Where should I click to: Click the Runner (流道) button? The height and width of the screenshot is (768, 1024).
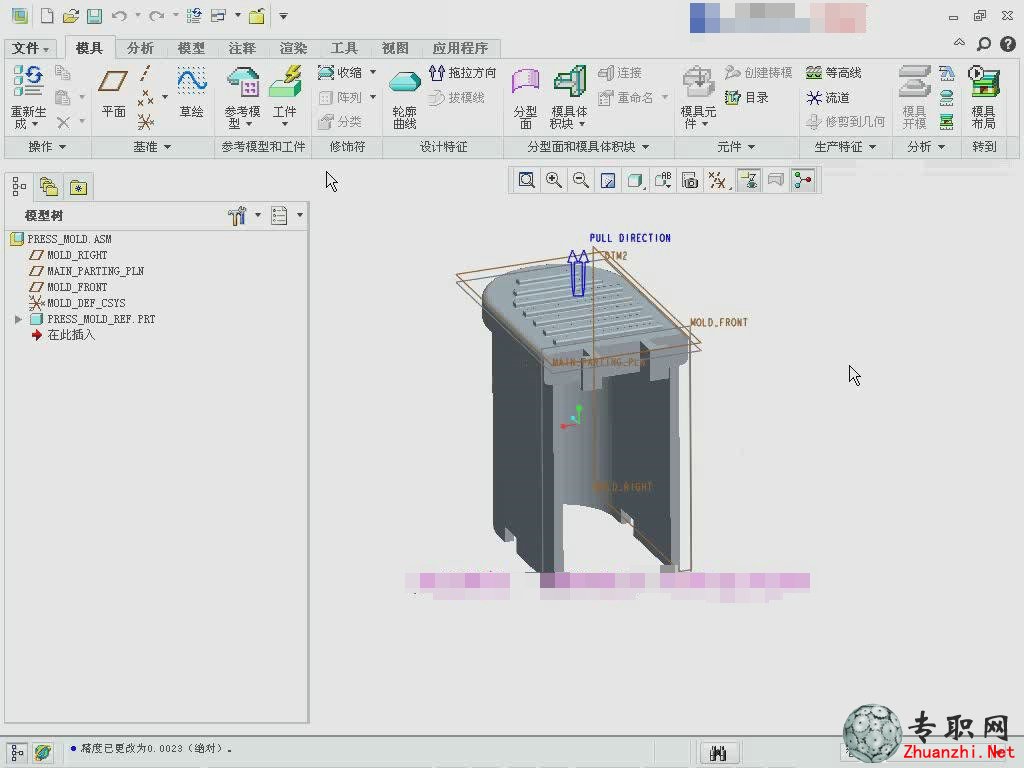827,97
